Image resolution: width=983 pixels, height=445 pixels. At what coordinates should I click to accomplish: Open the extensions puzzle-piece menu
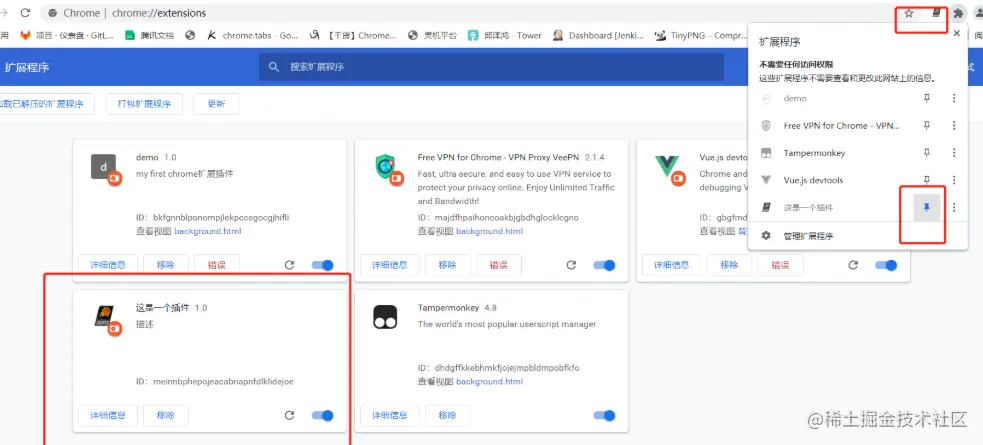[x=958, y=13]
